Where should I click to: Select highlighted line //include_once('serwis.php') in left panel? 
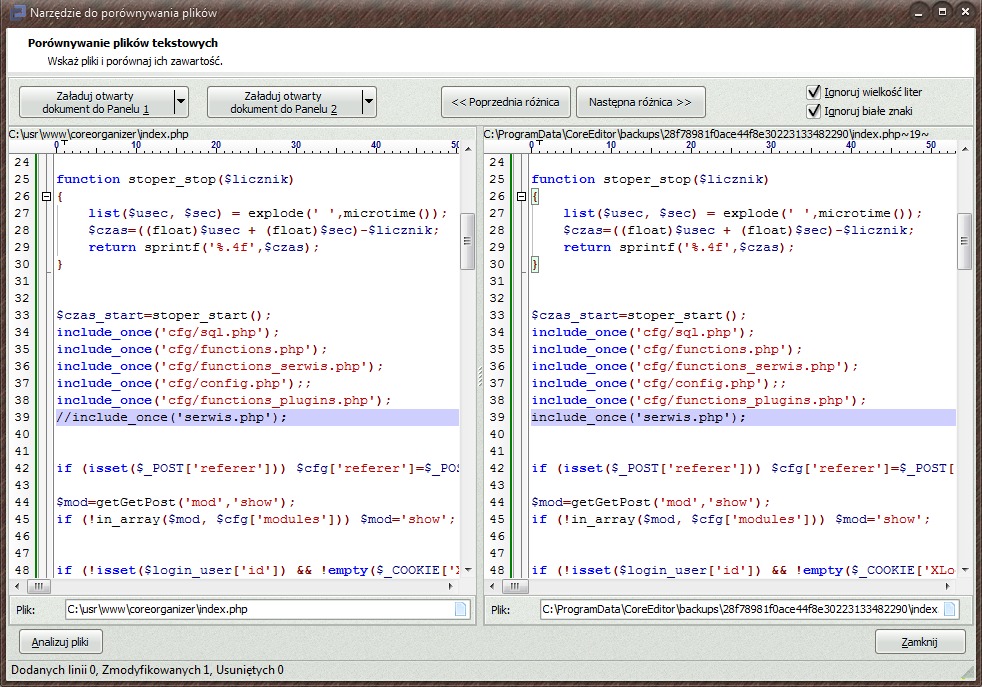257,417
